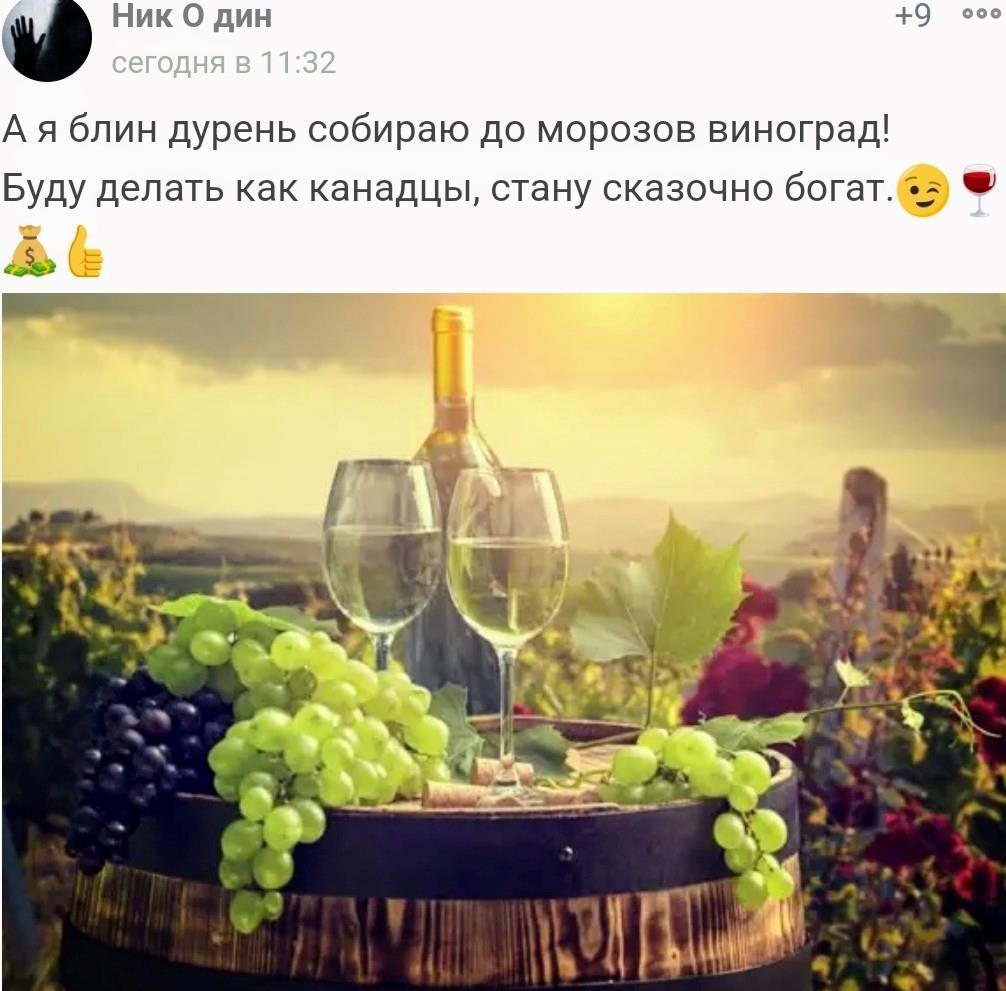
Task: Click the author's round profile avatar
Action: coord(47,38)
